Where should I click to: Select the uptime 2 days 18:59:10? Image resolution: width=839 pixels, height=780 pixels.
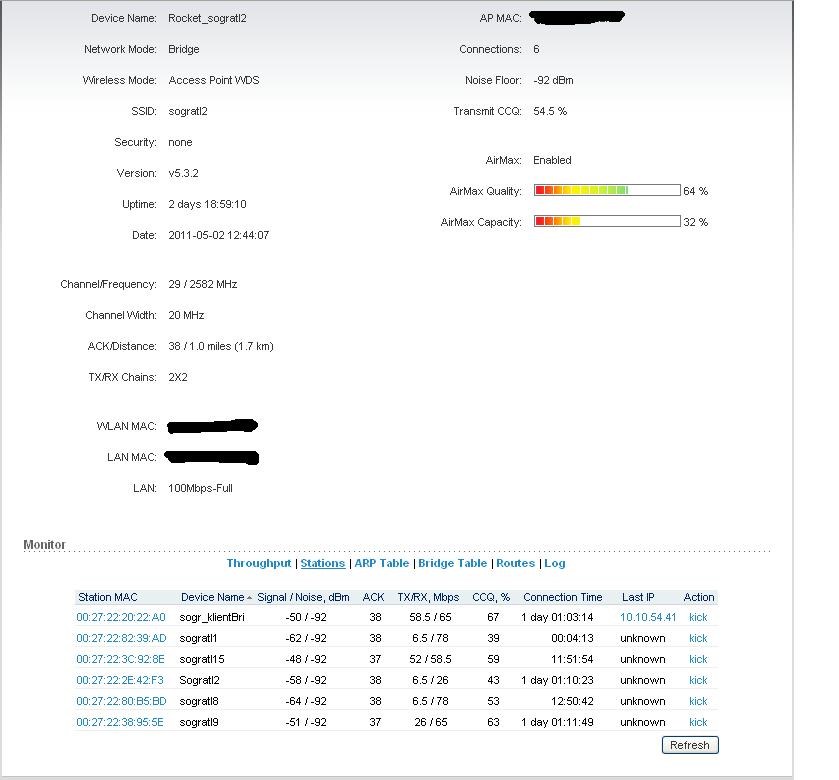[x=208, y=204]
